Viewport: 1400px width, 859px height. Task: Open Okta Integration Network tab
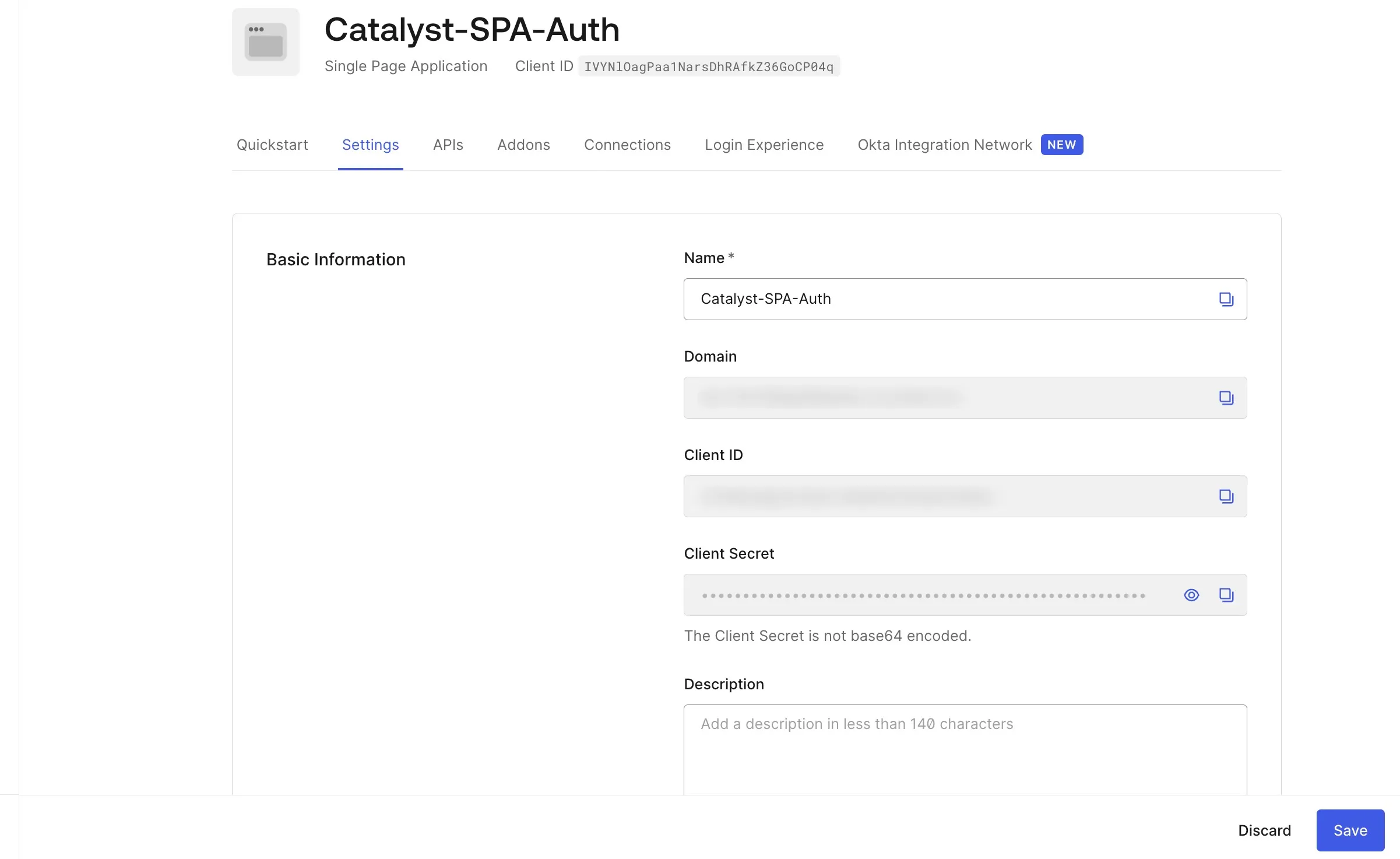coord(944,145)
